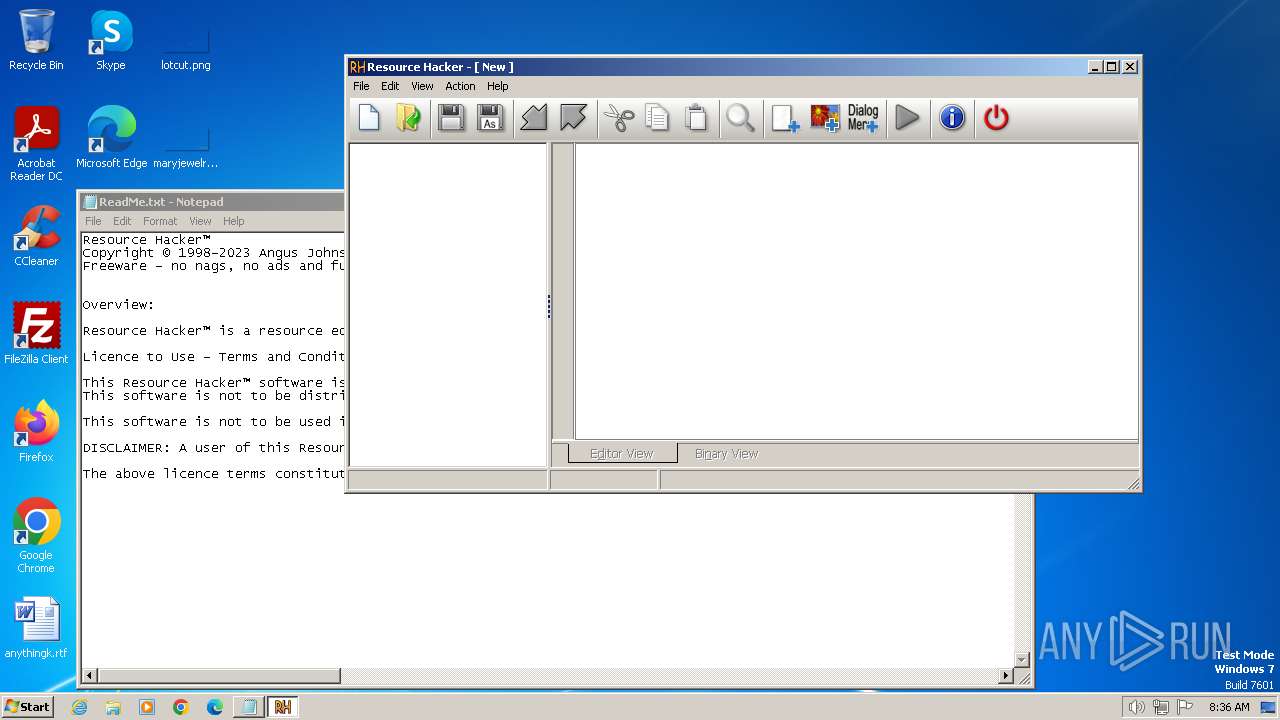This screenshot has height=720, width=1280.
Task: Add an image resource icon
Action: [825, 118]
